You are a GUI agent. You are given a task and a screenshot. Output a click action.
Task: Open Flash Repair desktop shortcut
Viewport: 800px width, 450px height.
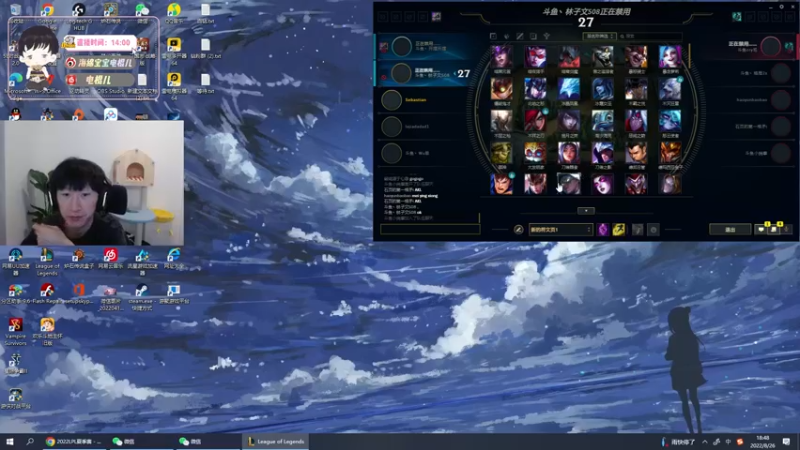[x=47, y=294]
